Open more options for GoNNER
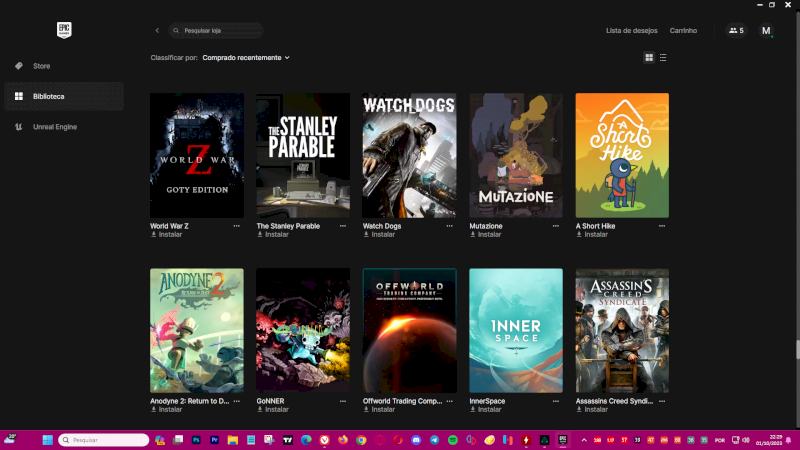This screenshot has height=450, width=800. click(343, 402)
